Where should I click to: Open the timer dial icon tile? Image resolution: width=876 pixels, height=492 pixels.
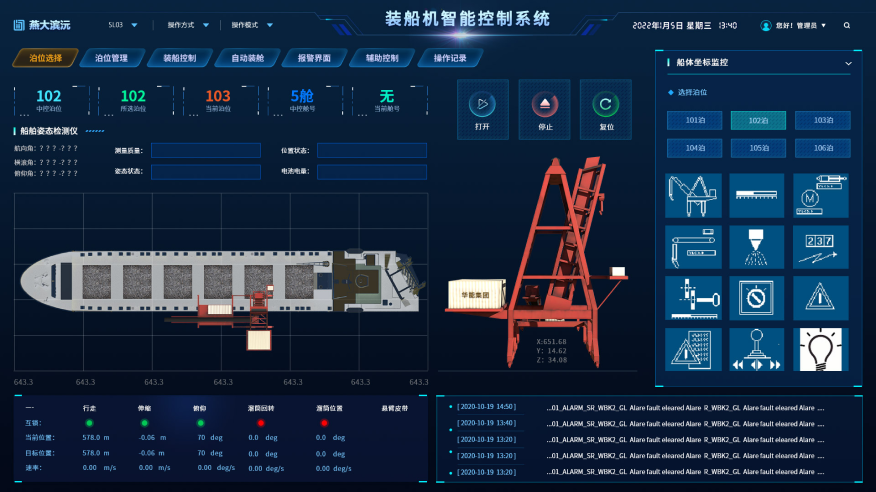756,298
